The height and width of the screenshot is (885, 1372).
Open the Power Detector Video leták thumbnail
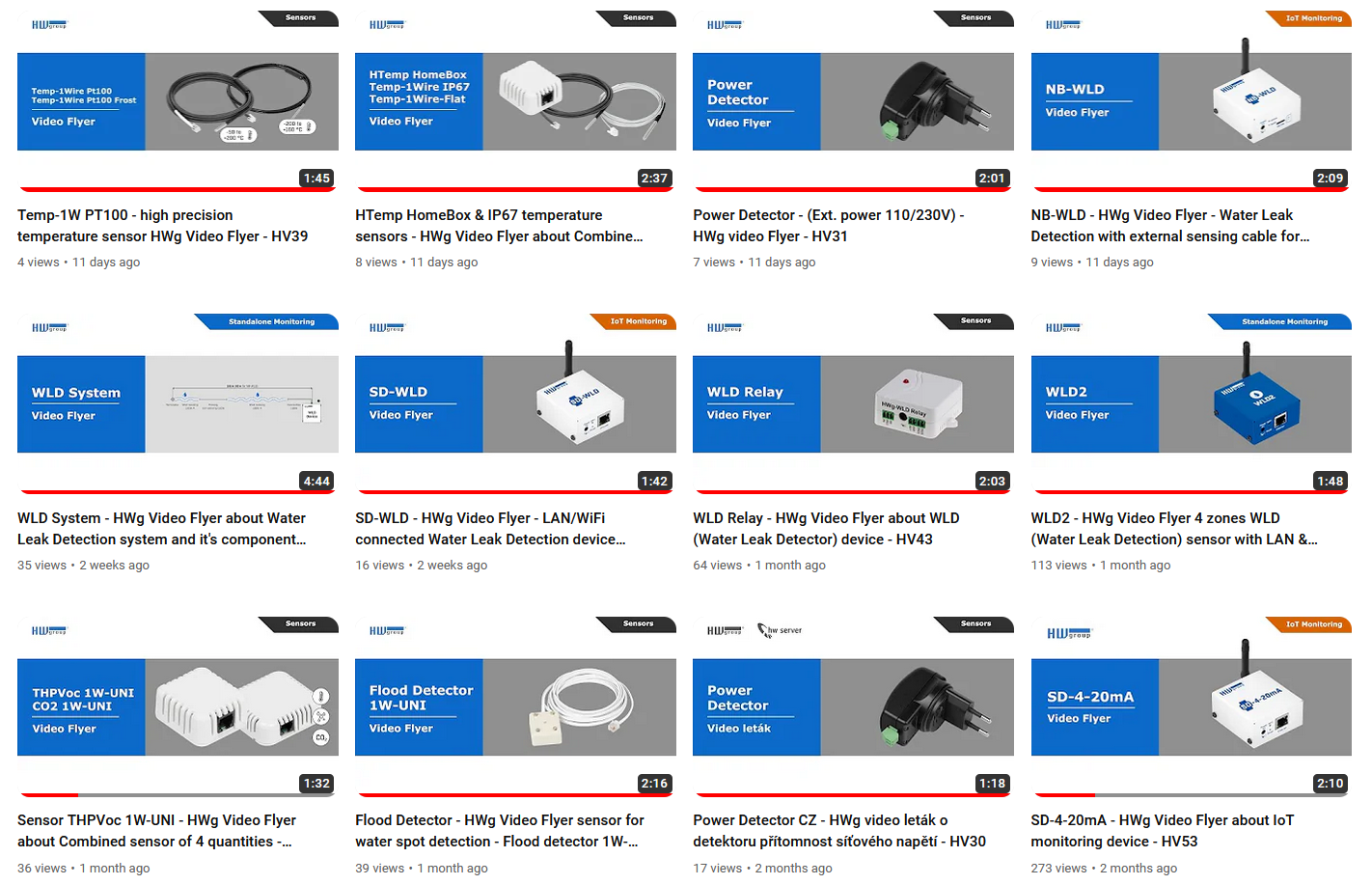pyautogui.click(x=853, y=706)
